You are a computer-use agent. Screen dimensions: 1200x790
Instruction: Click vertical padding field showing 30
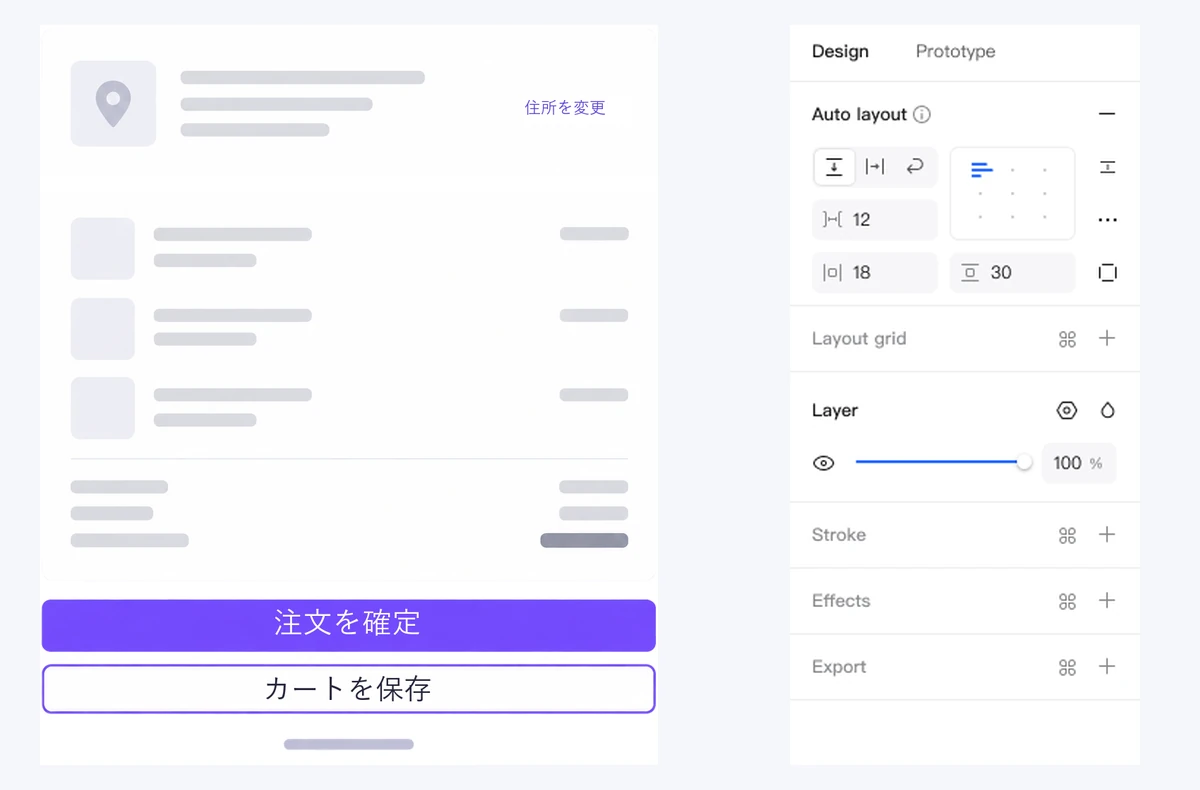click(1012, 272)
